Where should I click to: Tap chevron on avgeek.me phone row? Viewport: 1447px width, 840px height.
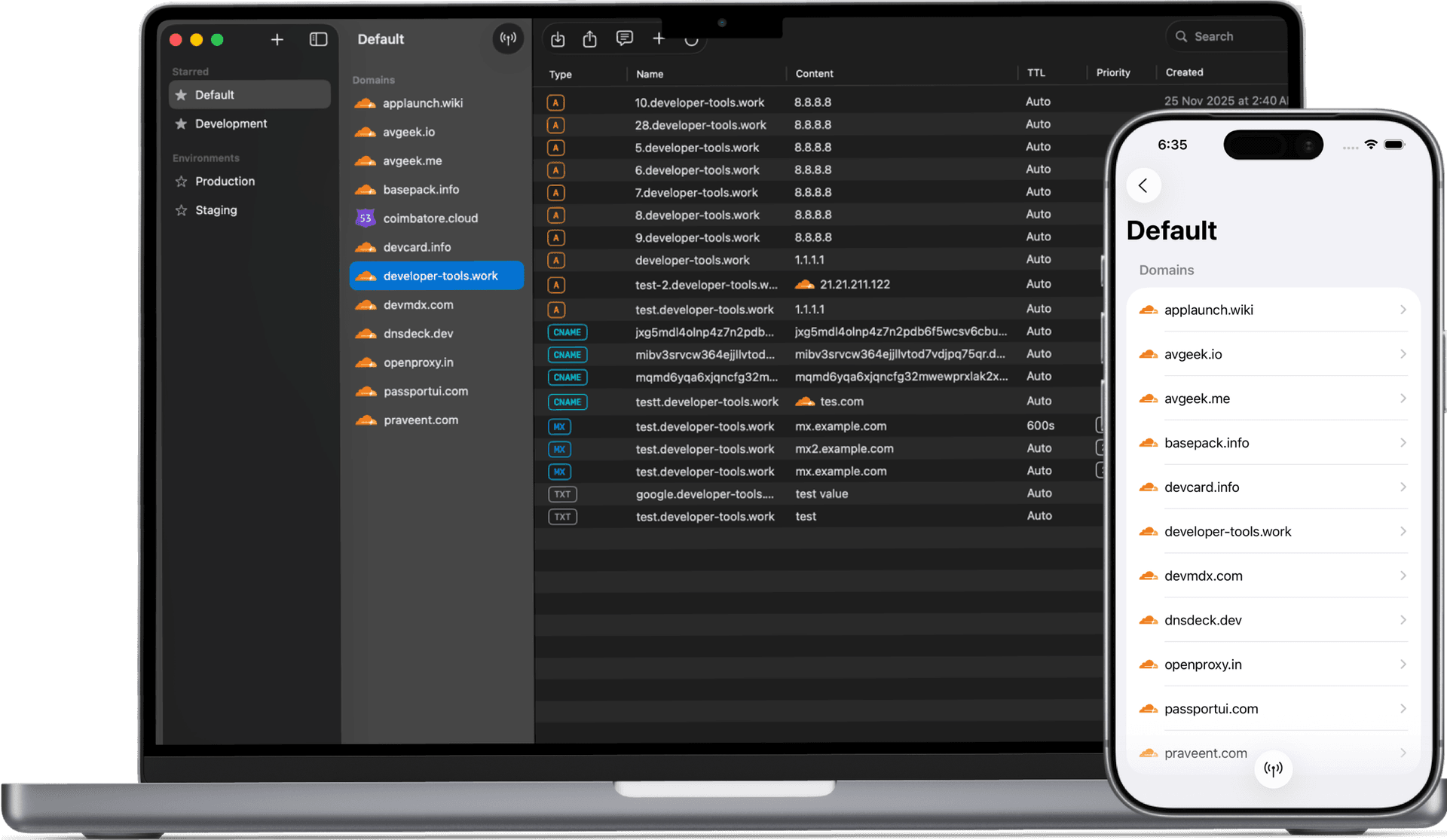pos(1403,399)
